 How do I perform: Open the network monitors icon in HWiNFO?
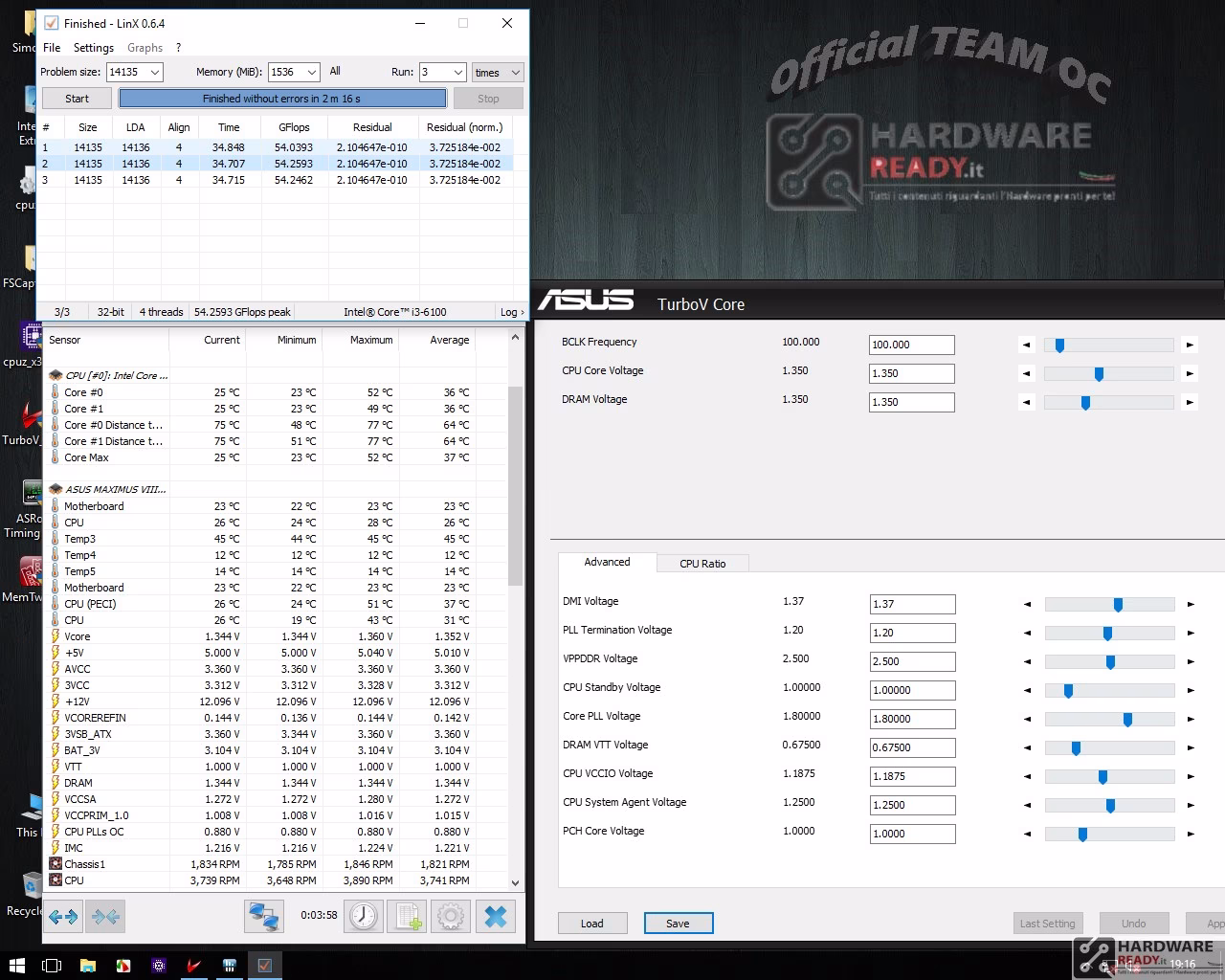[263, 917]
